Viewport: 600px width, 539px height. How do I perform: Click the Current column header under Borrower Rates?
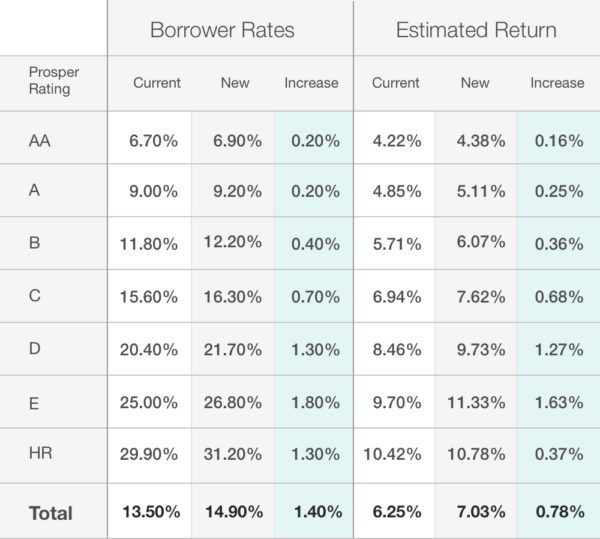[157, 83]
